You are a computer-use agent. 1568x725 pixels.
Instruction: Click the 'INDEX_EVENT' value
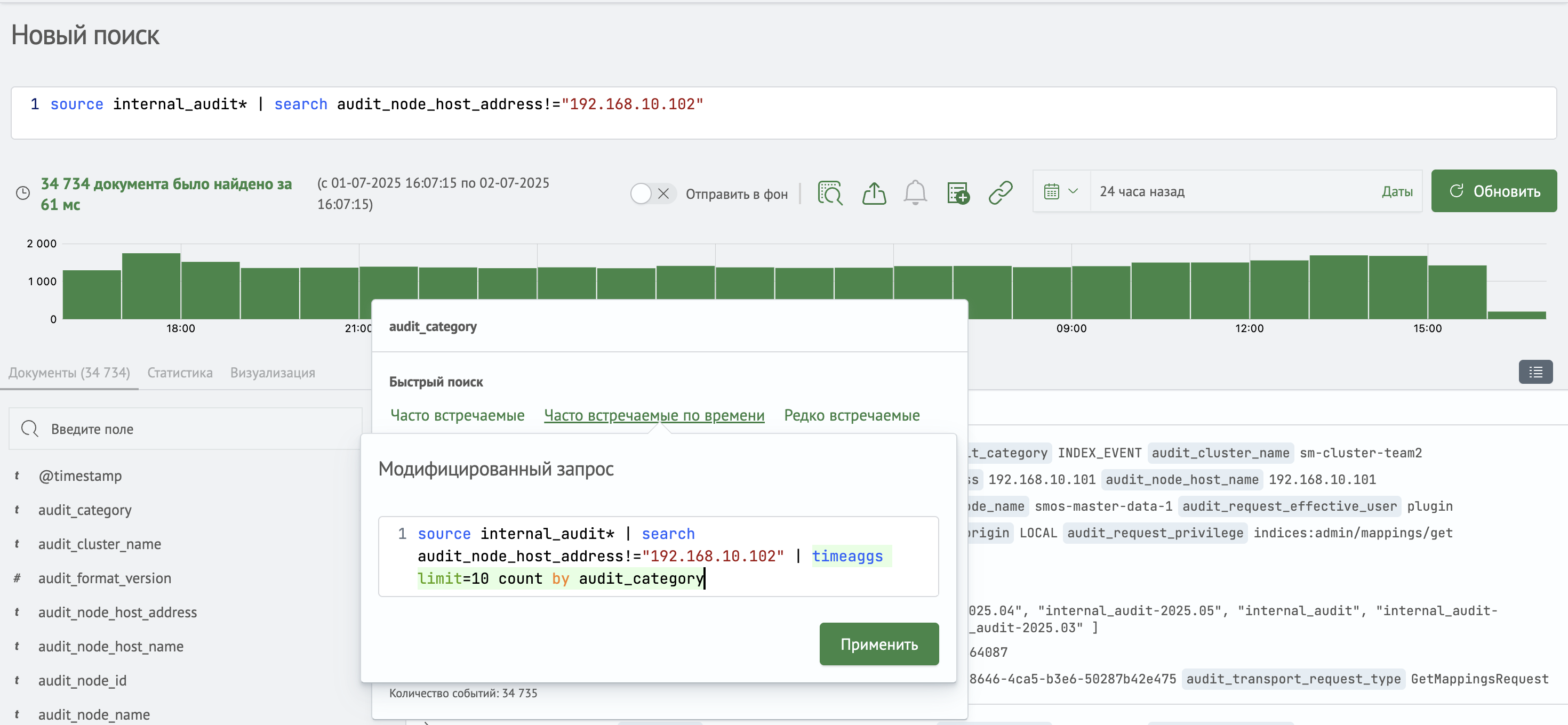(1099, 453)
